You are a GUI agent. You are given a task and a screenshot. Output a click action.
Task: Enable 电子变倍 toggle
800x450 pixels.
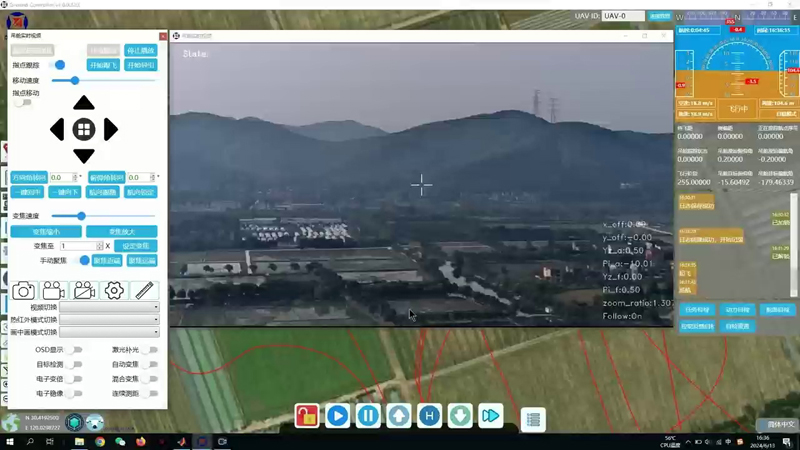pyautogui.click(x=76, y=379)
